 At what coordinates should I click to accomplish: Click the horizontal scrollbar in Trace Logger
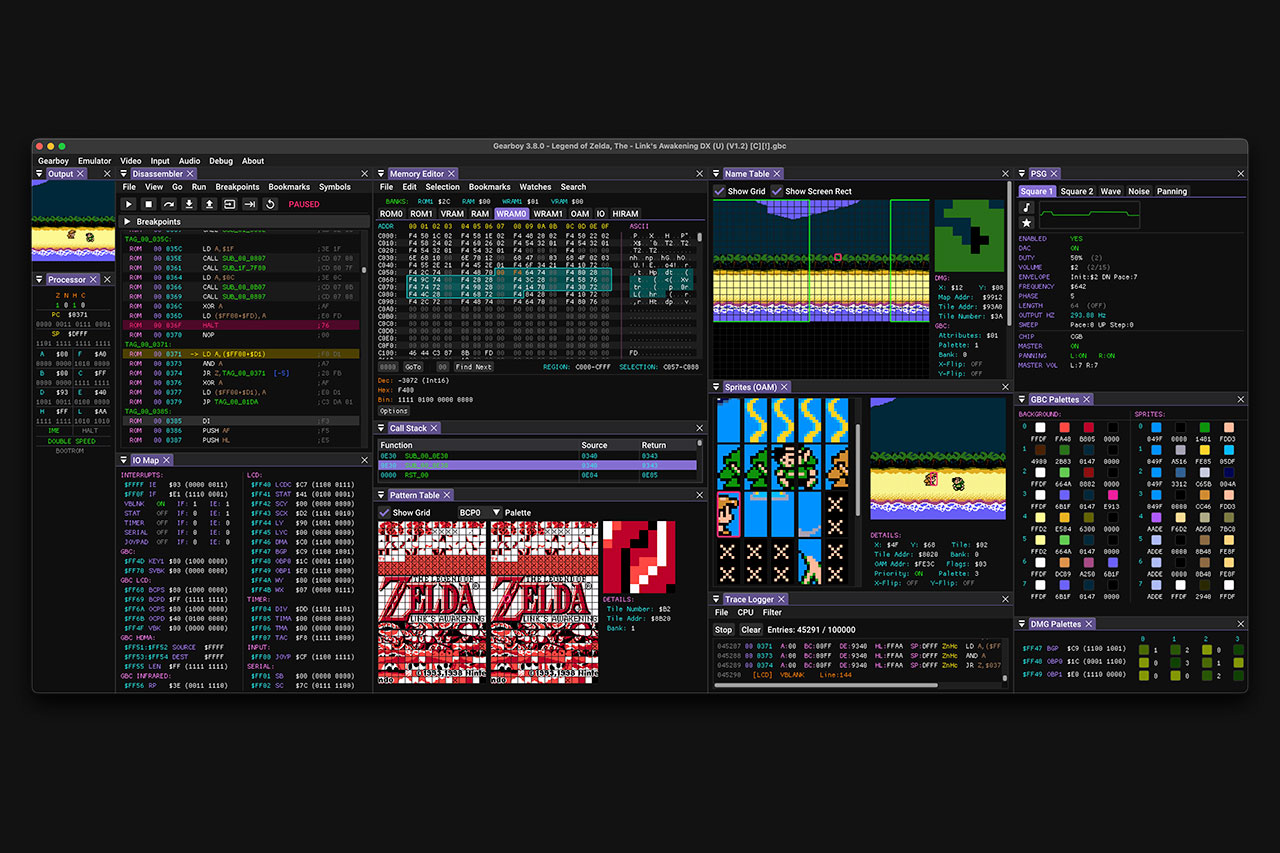(x=827, y=685)
